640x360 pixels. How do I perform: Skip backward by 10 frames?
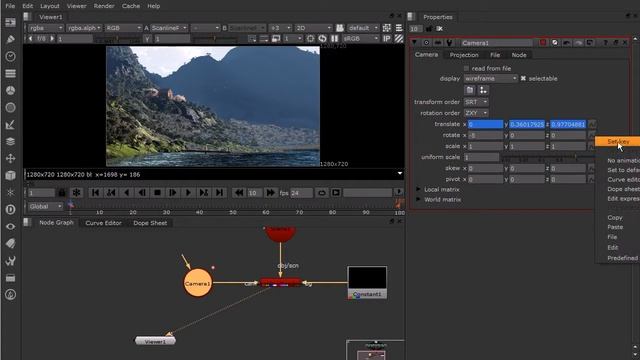(239, 193)
